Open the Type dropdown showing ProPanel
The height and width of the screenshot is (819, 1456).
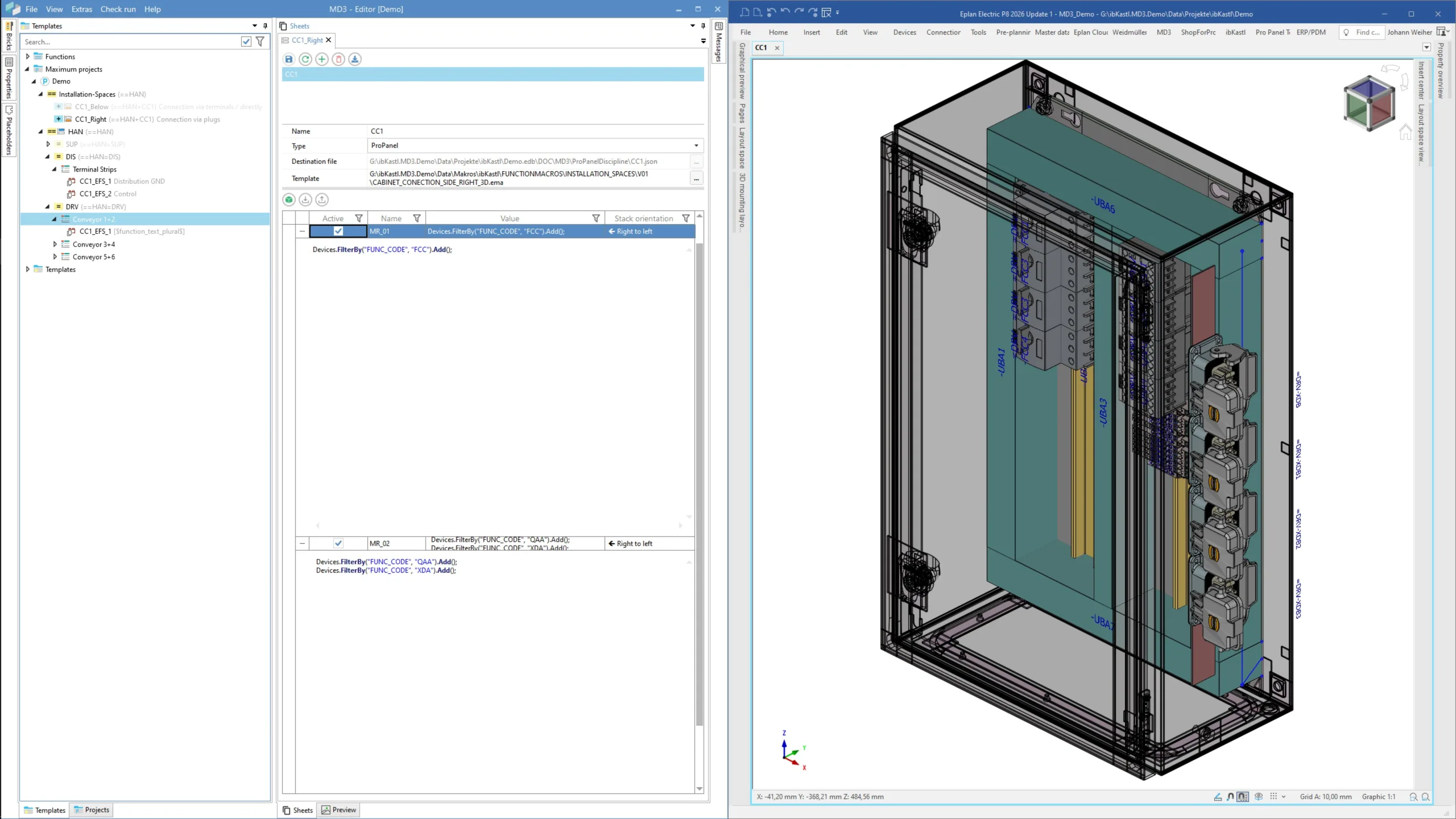coord(696,146)
